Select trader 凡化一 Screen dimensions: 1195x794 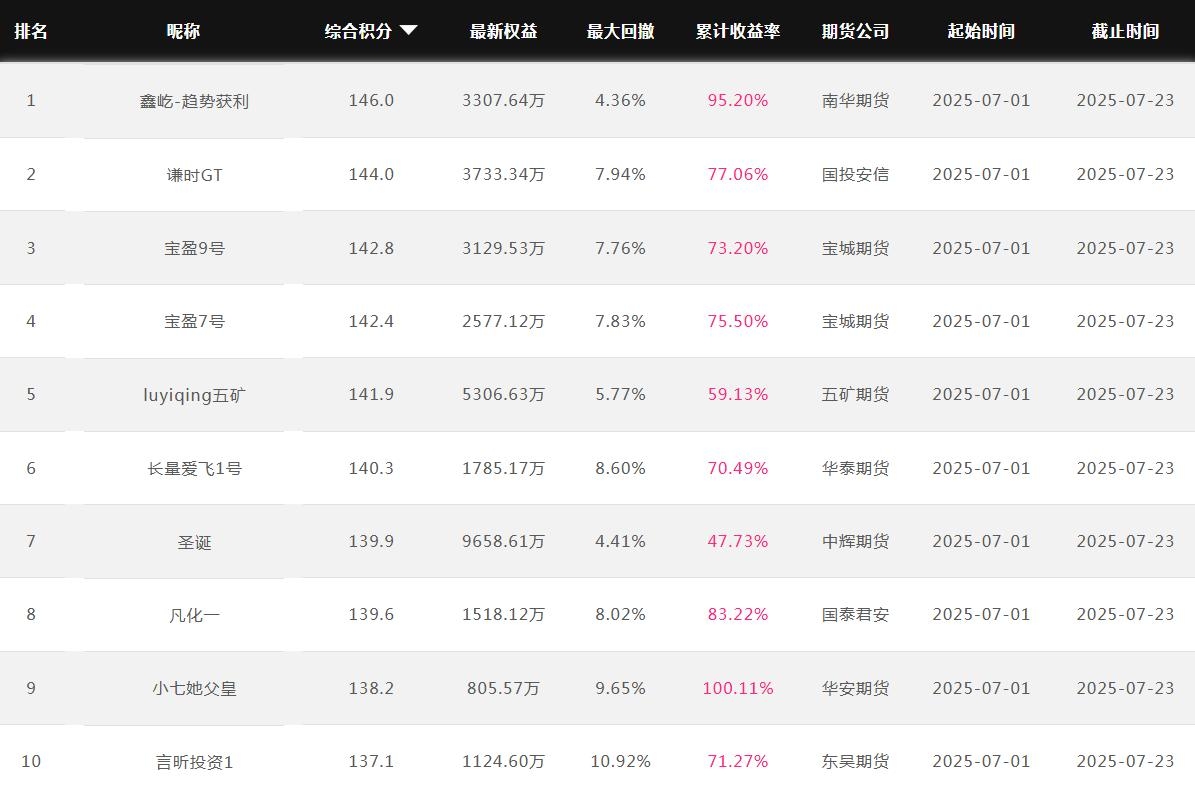pyautogui.click(x=194, y=615)
